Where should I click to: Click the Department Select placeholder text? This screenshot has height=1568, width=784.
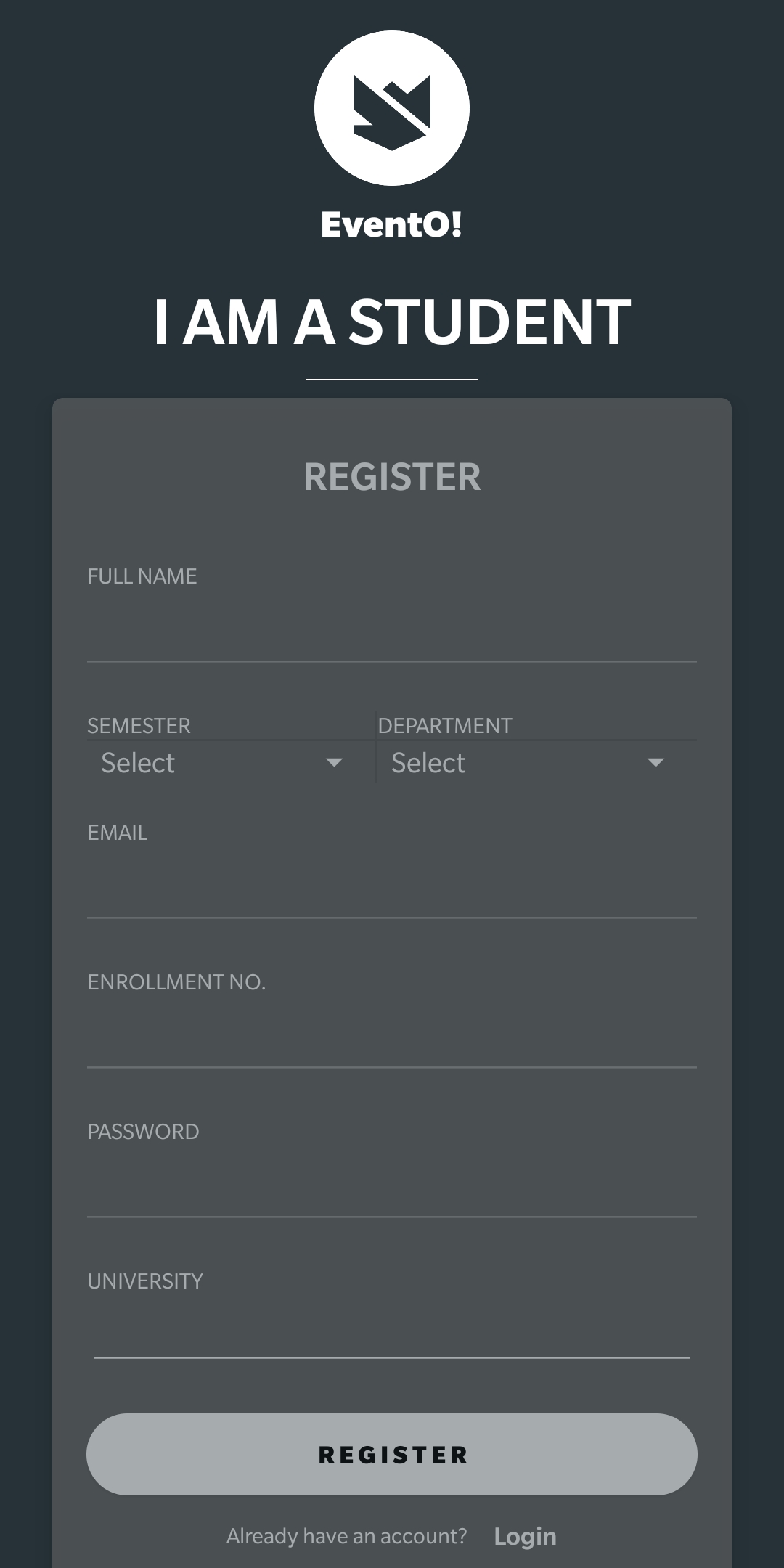click(428, 763)
